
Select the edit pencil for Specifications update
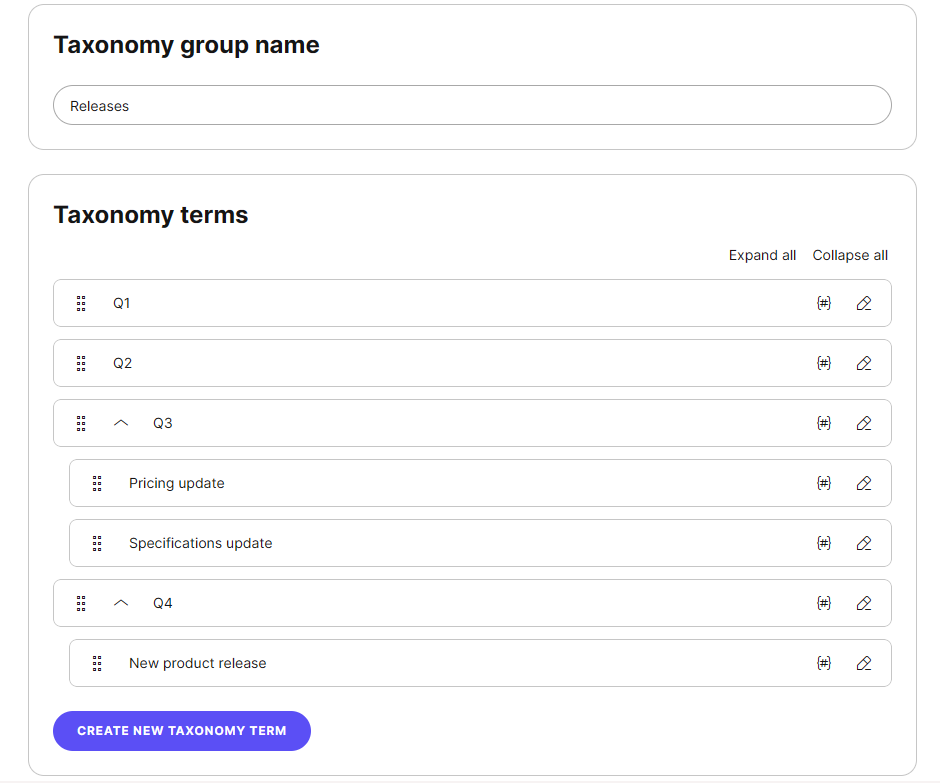864,543
